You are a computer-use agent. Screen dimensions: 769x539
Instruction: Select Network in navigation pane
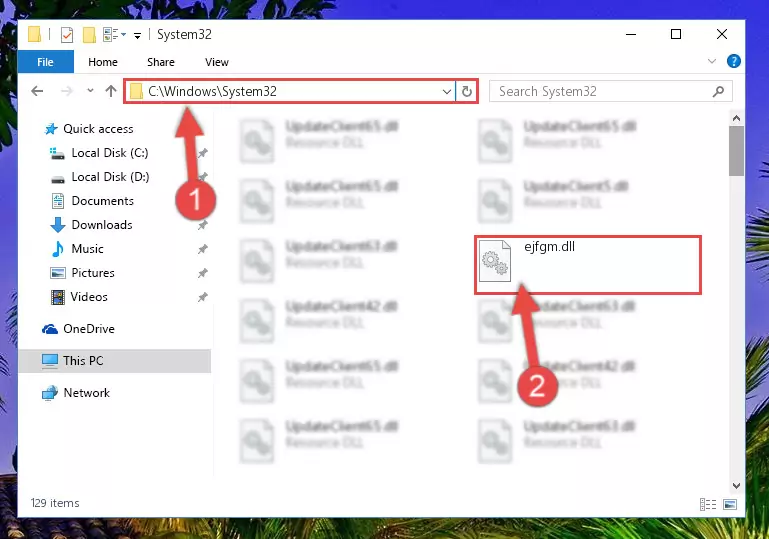pos(86,393)
